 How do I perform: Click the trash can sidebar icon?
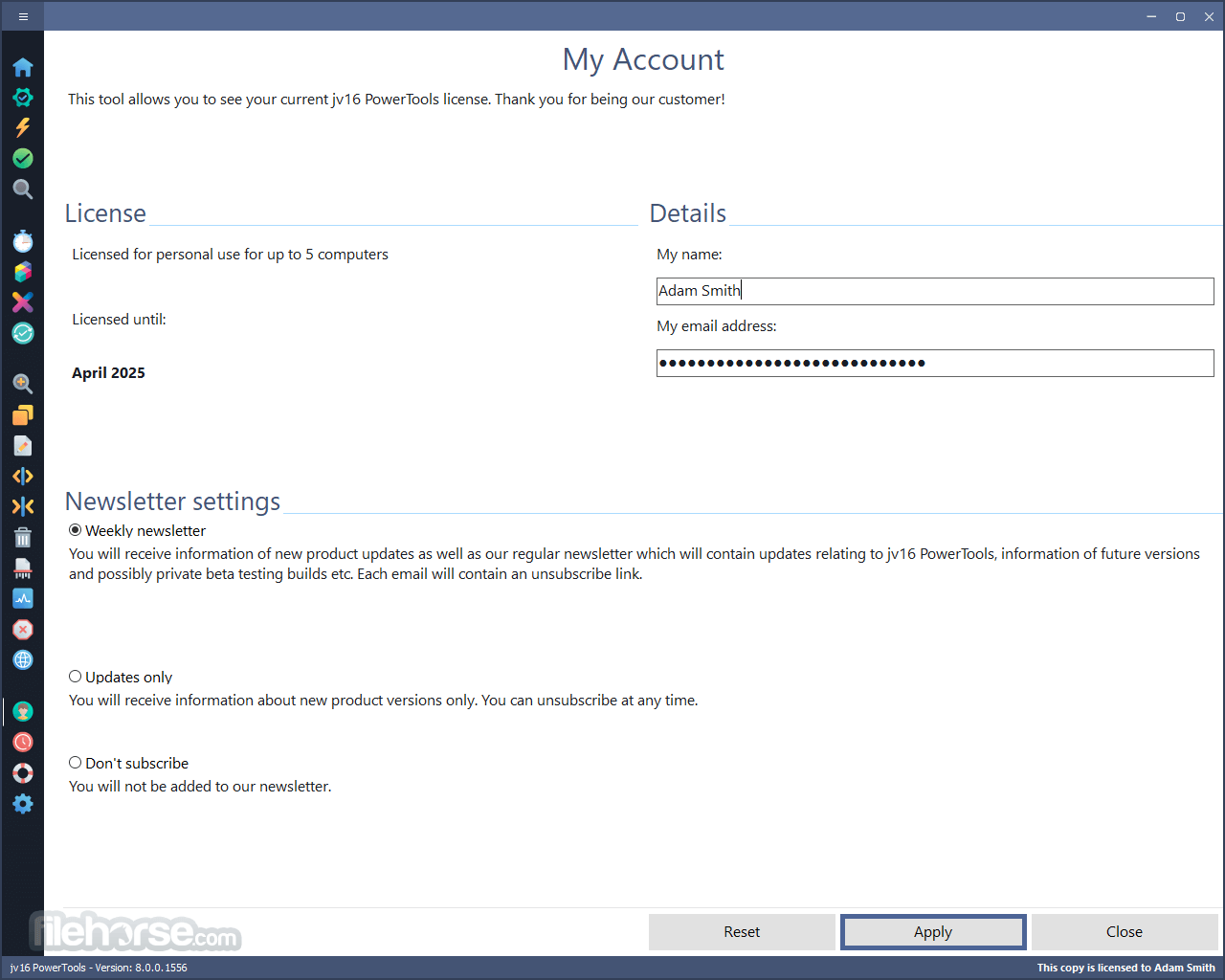[23, 537]
